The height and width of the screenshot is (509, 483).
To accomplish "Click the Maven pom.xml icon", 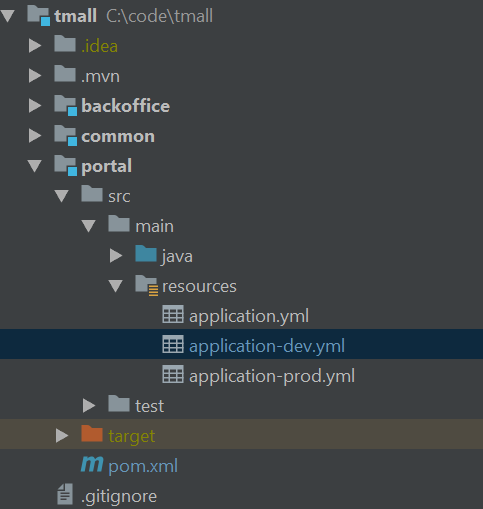I will [92, 464].
